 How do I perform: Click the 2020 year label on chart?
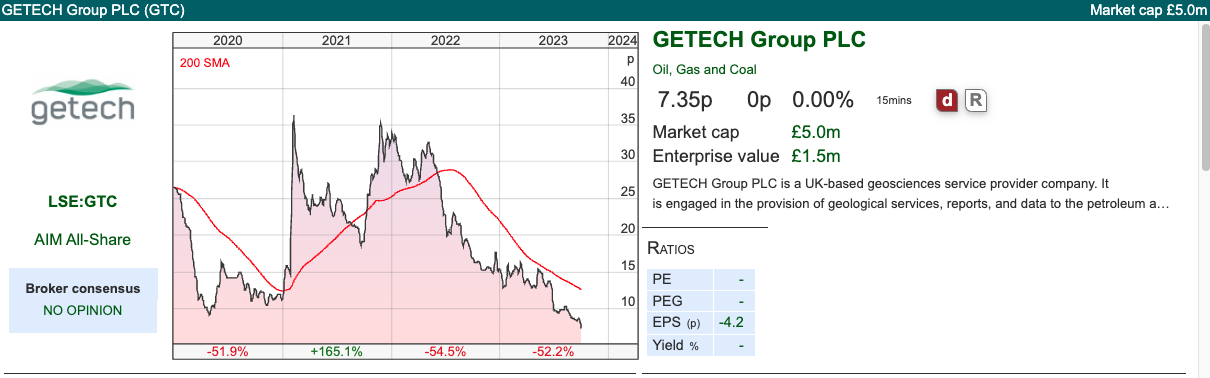point(228,41)
